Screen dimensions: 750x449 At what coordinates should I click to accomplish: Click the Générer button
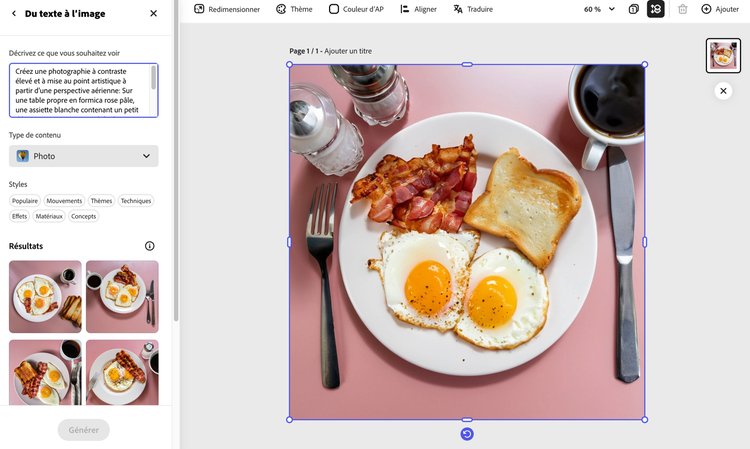[84, 430]
